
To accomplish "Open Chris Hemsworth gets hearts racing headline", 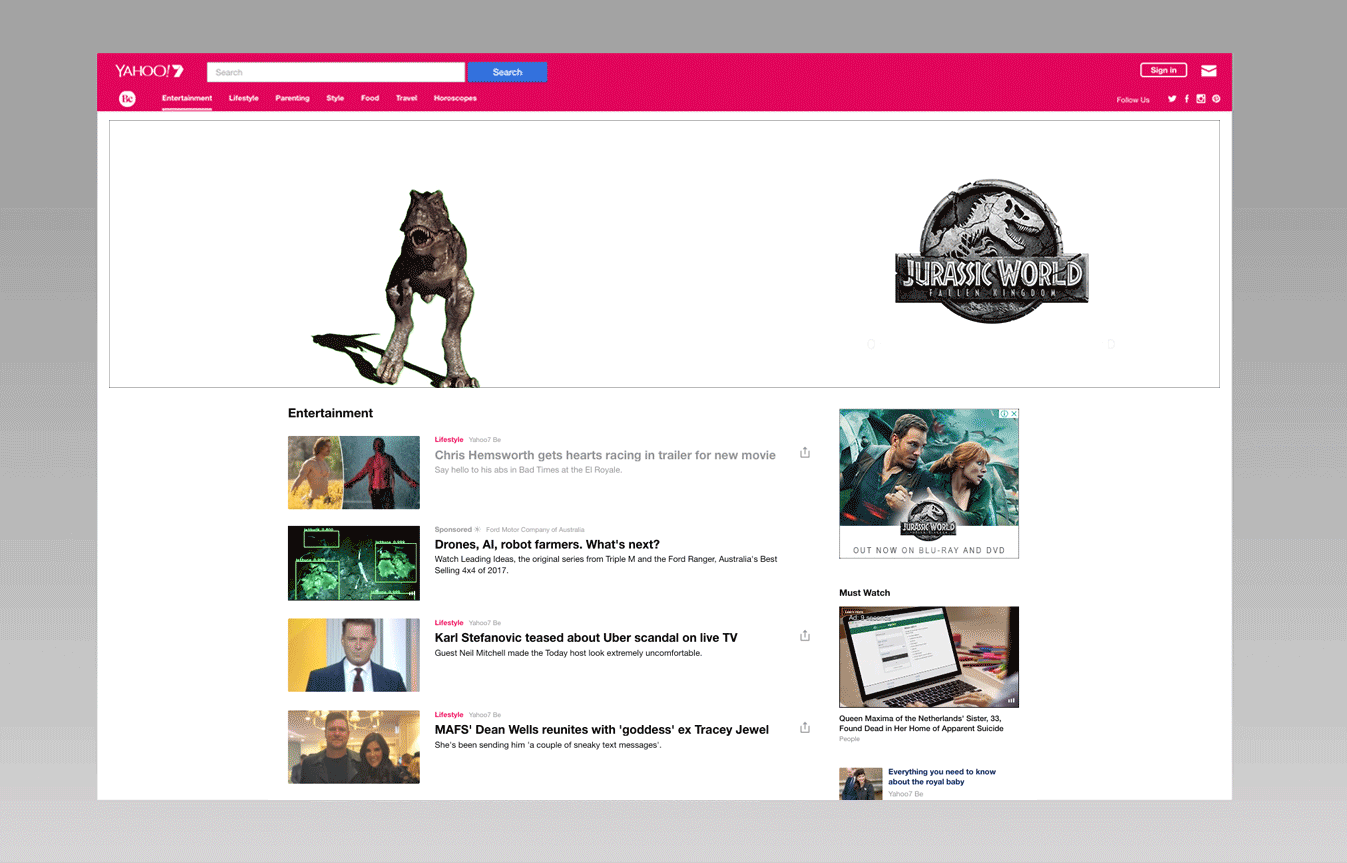I will coord(605,455).
